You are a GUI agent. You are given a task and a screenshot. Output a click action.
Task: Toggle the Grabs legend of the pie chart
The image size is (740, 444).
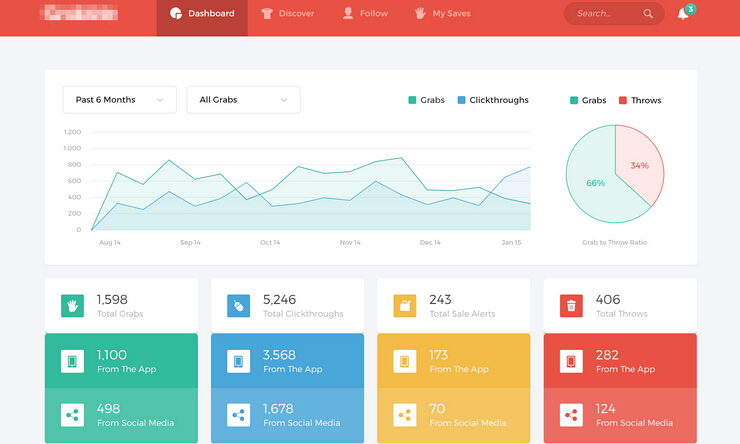coord(588,100)
